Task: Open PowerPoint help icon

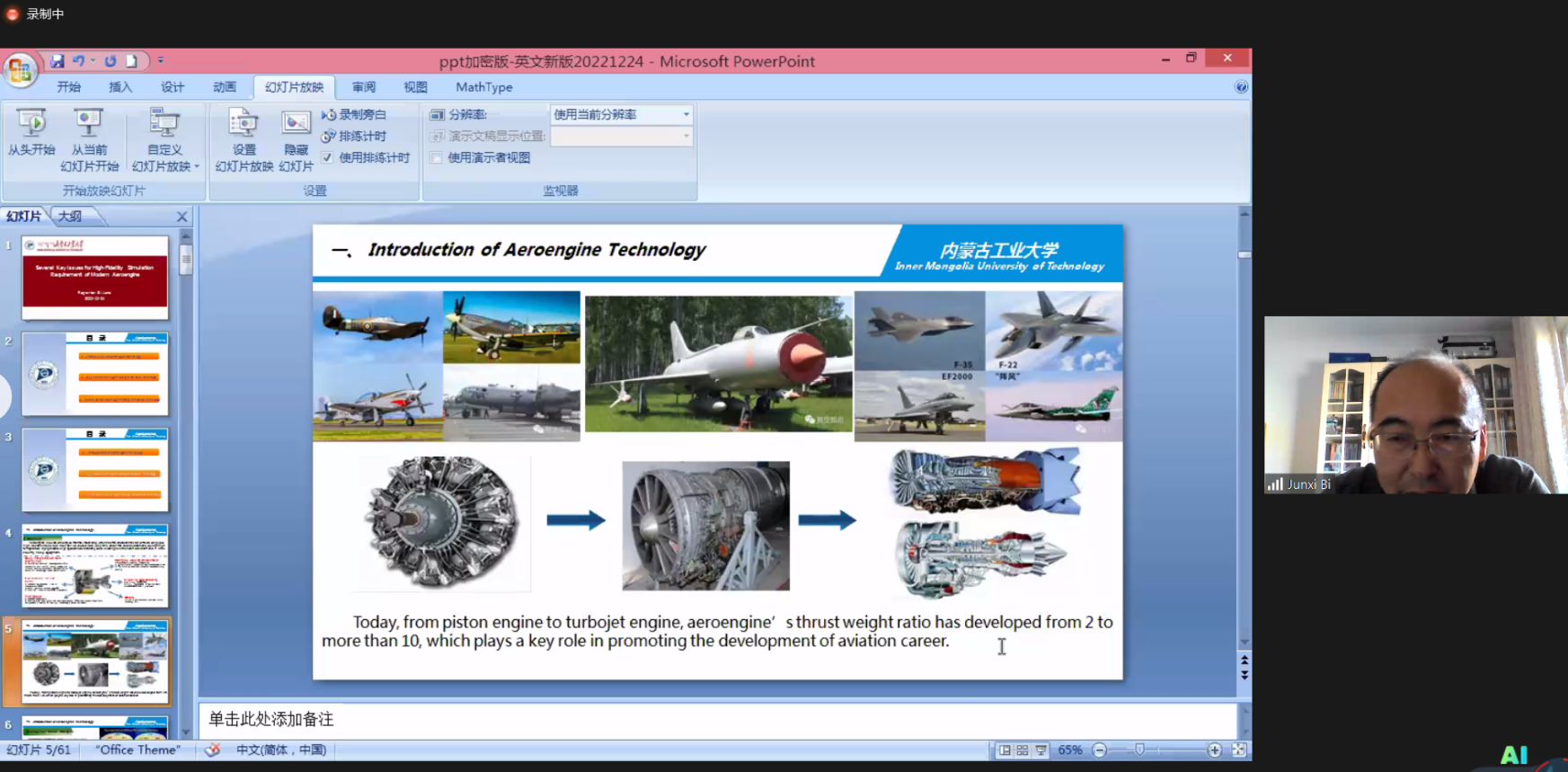Action: coord(1241,87)
